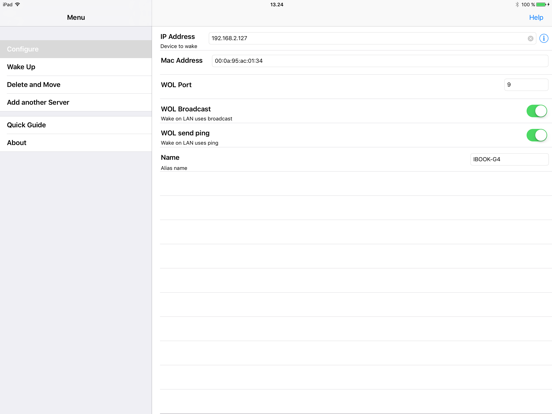Edit the IP Address field 192.168.2.127

point(371,38)
